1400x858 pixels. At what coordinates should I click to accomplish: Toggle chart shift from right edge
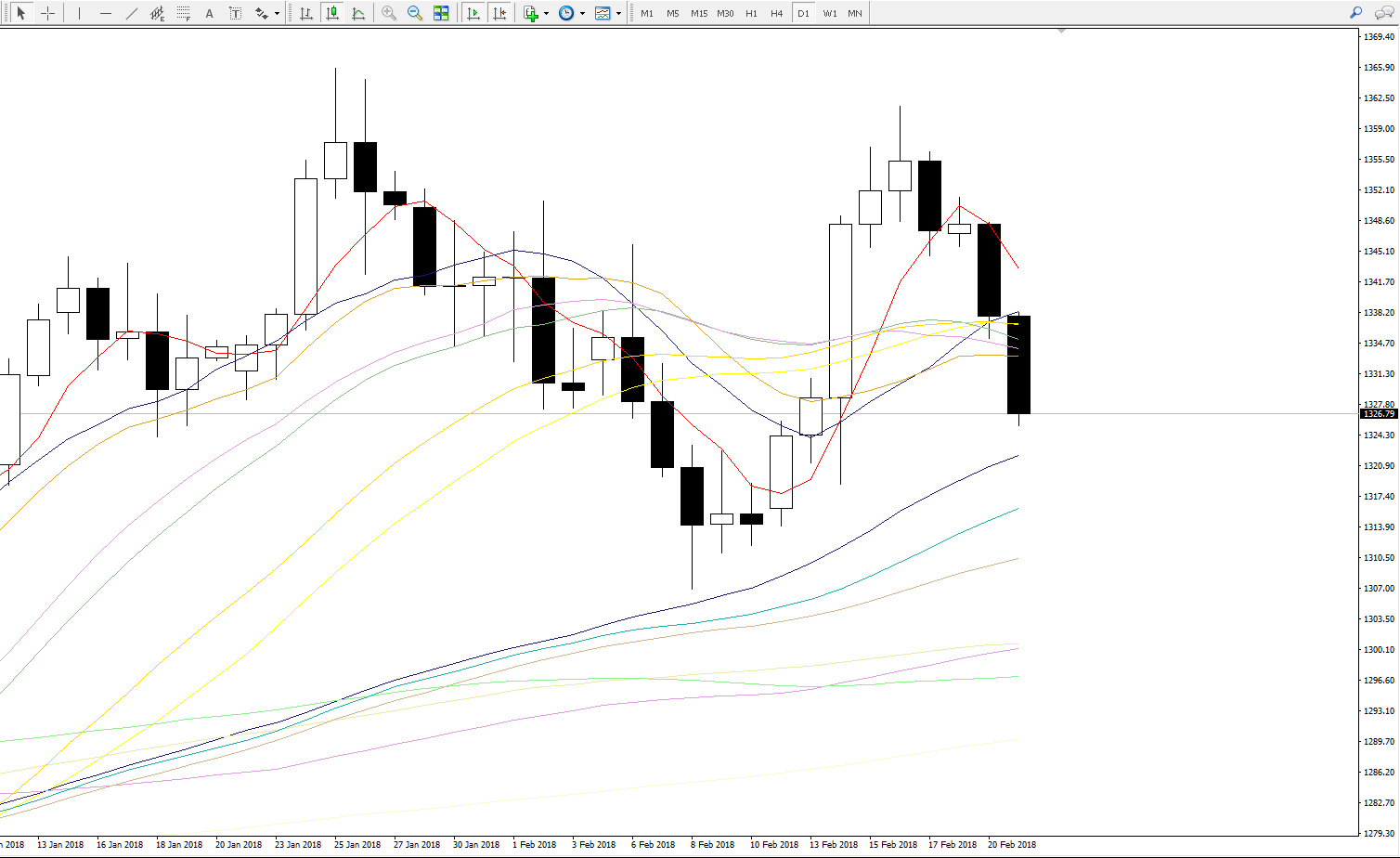(499, 13)
